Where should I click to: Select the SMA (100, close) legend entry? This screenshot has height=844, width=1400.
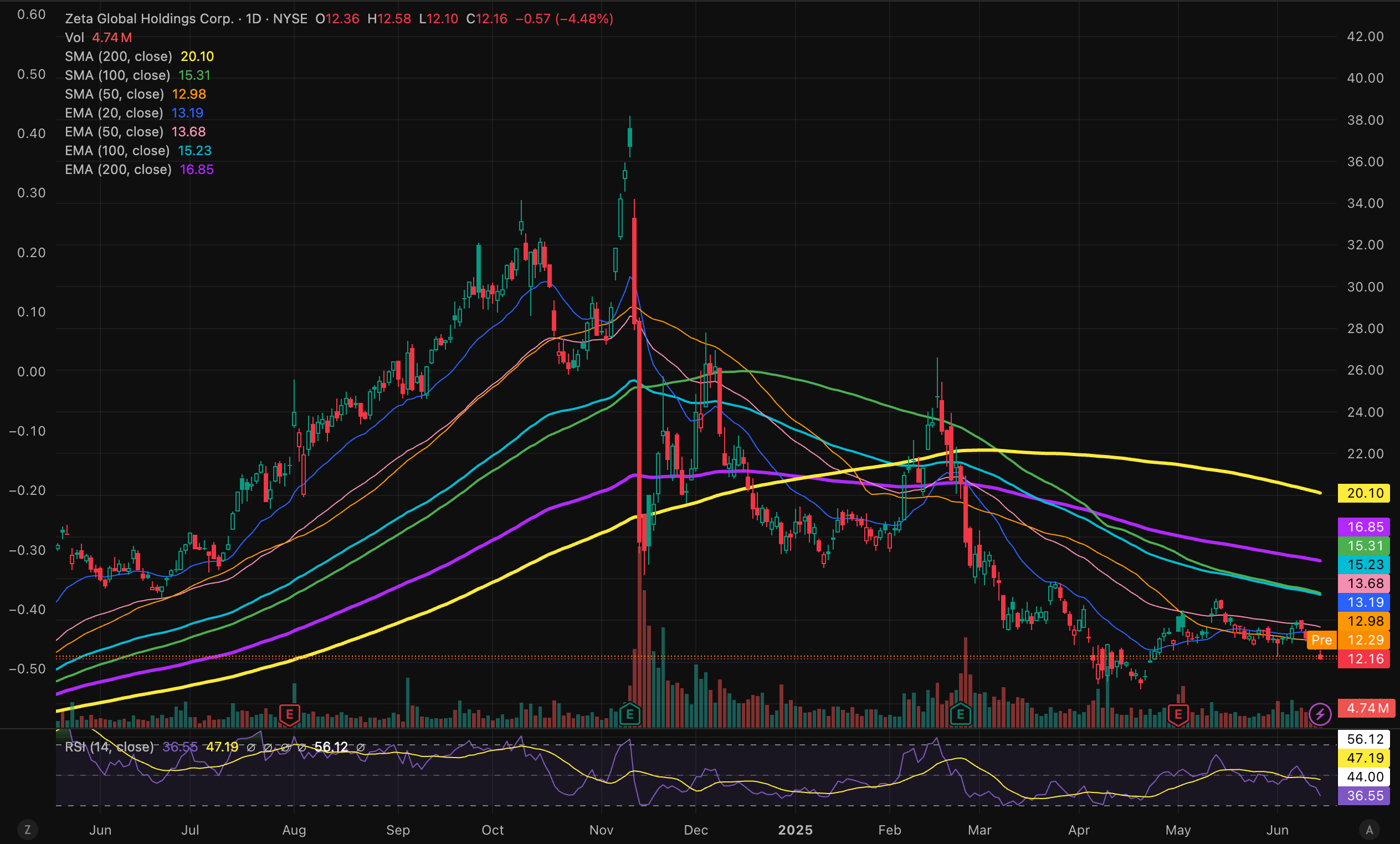(x=137, y=75)
